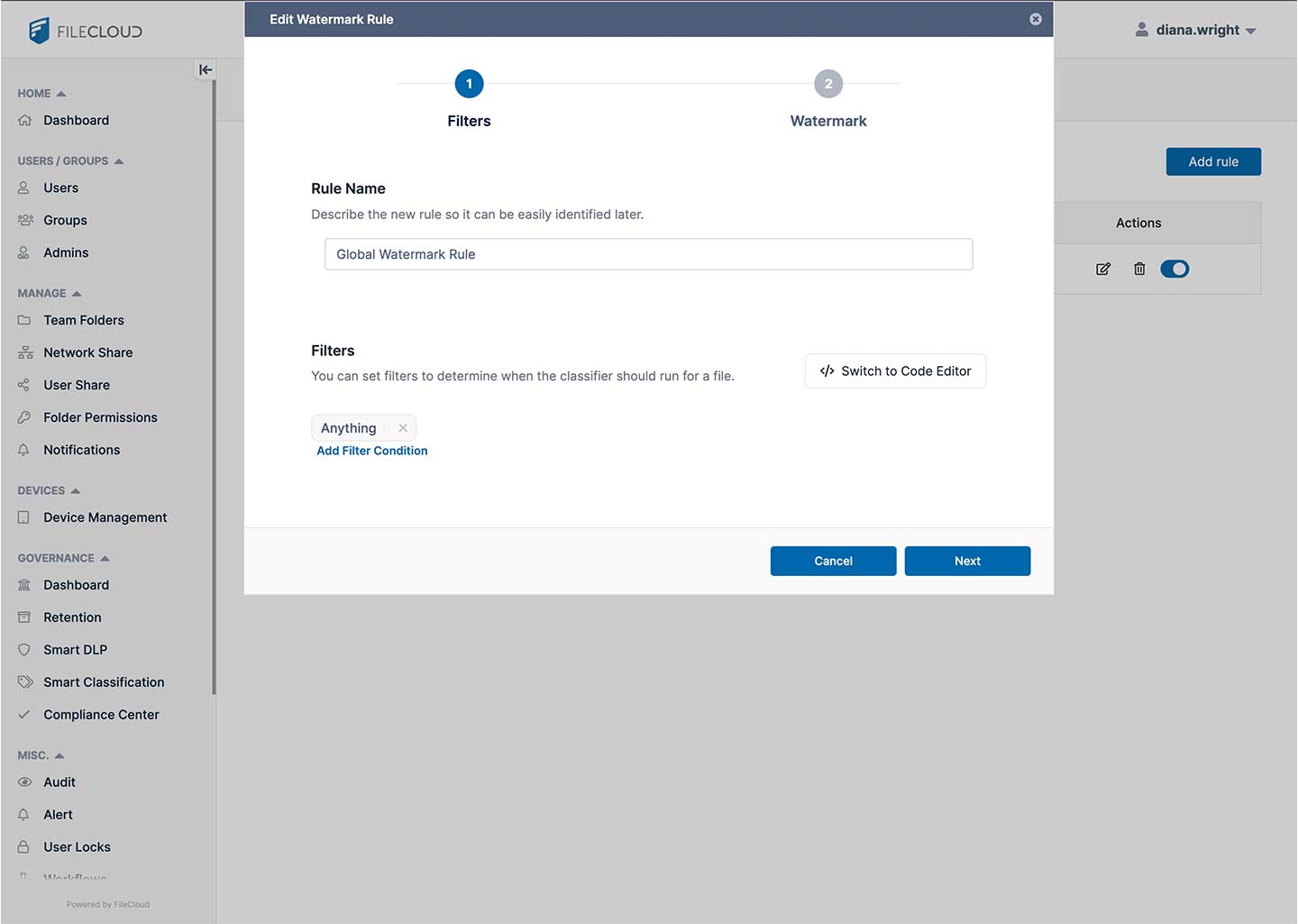Switch to the Watermark step

point(827,84)
